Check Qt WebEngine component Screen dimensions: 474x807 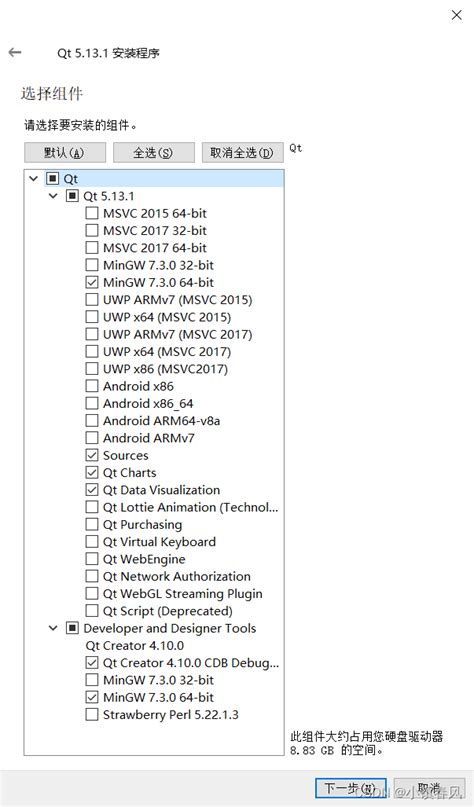tap(92, 559)
